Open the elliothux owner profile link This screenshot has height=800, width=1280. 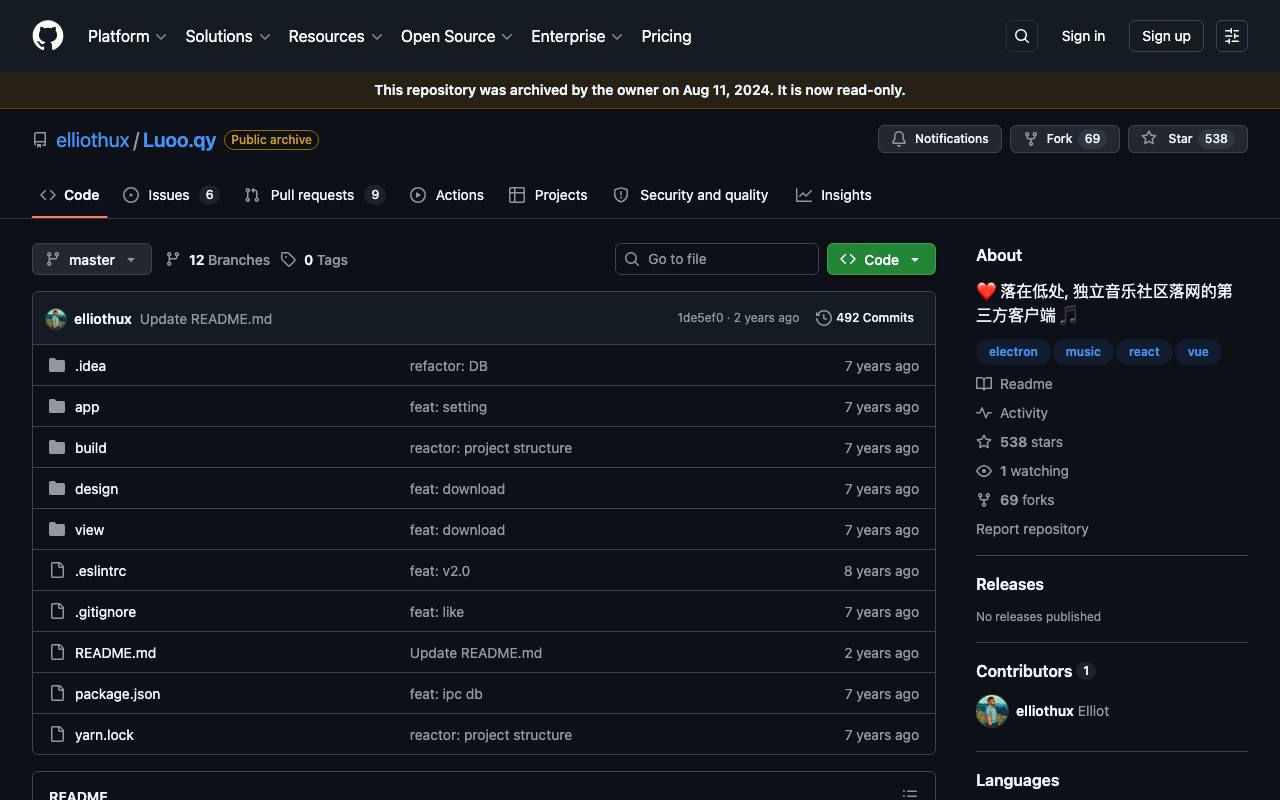pos(93,140)
